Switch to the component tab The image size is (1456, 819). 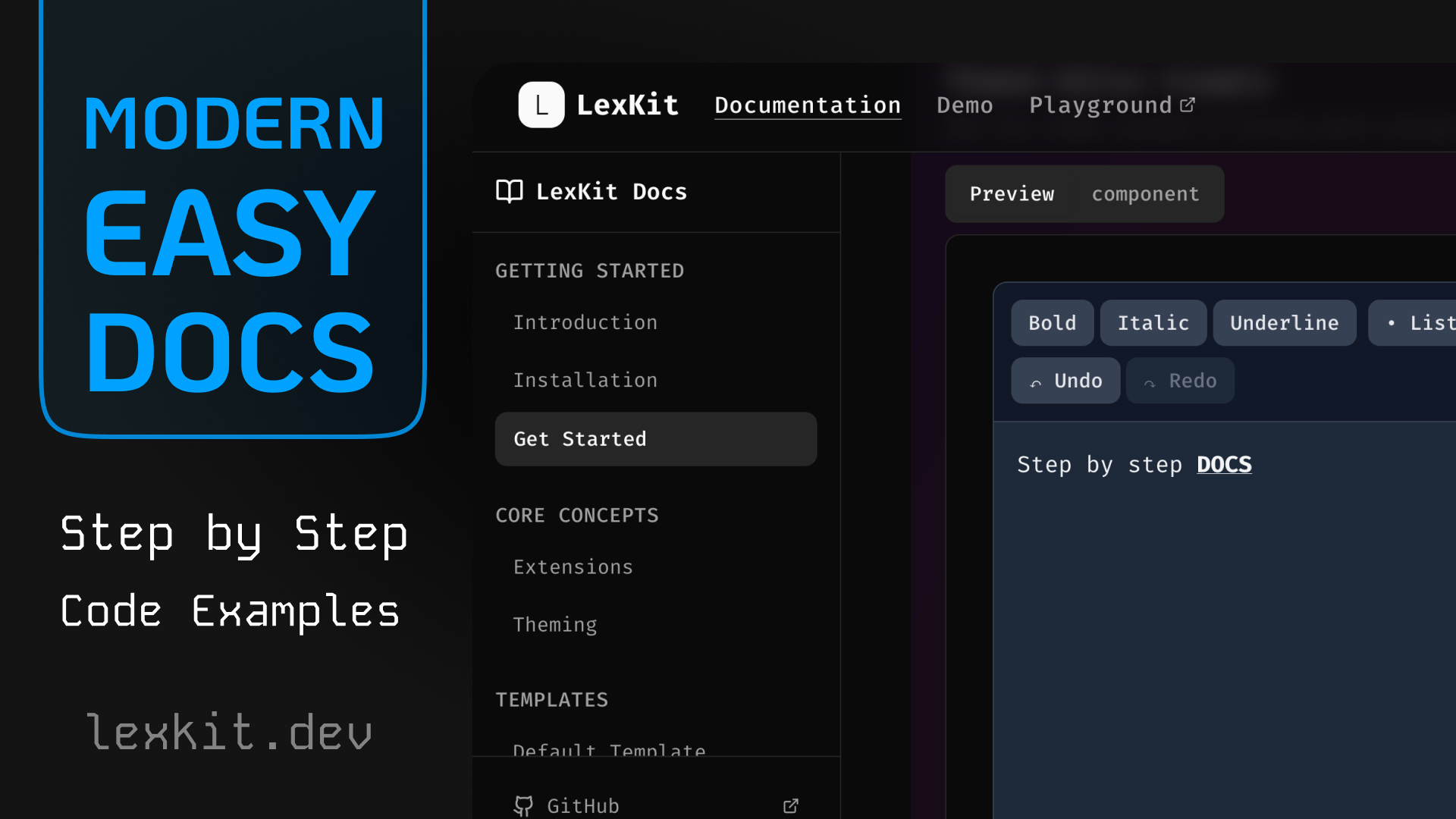click(x=1146, y=194)
